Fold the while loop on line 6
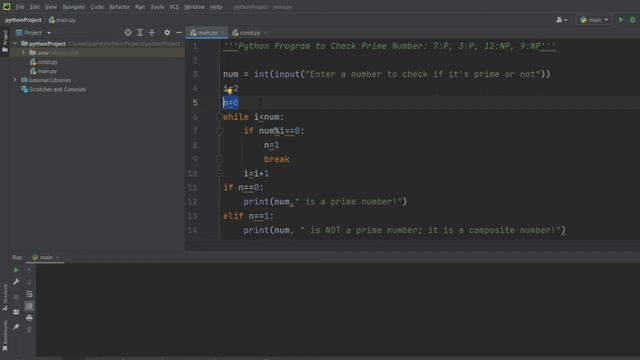The image size is (640, 360). (x=219, y=117)
